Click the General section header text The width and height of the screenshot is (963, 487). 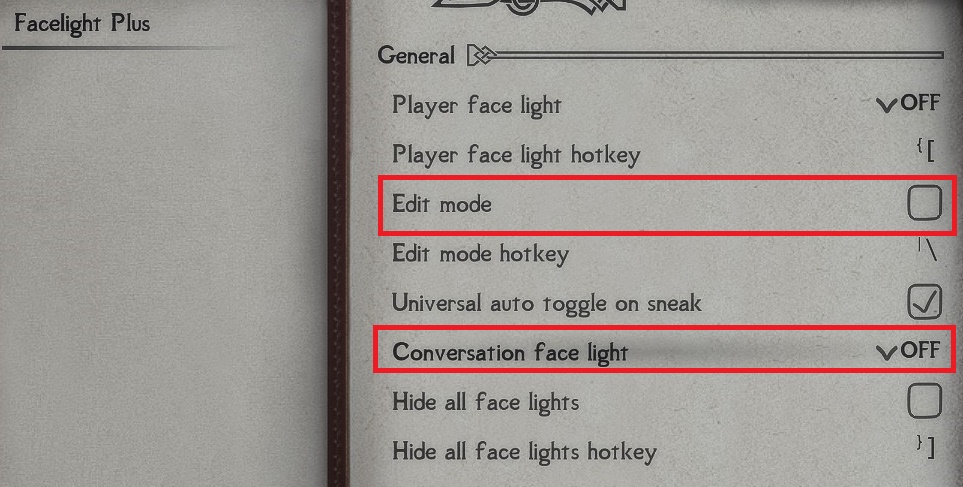click(416, 55)
